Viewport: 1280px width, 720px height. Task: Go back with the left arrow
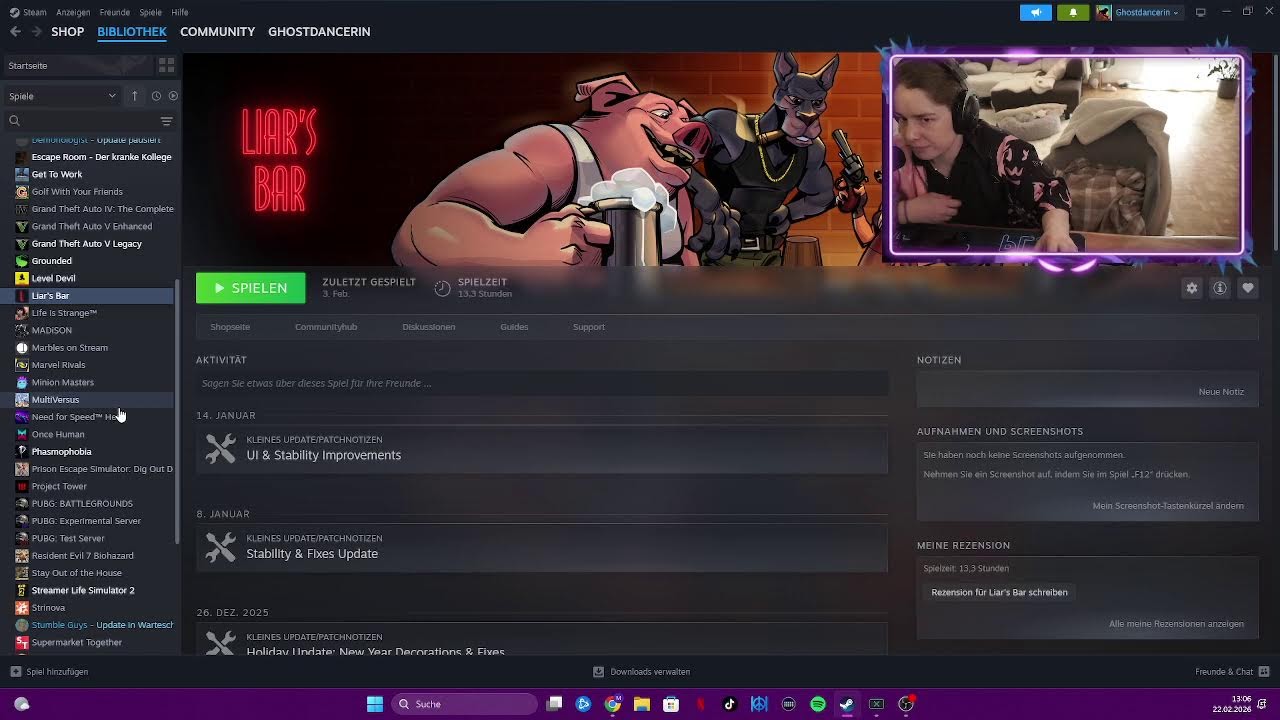(x=15, y=32)
